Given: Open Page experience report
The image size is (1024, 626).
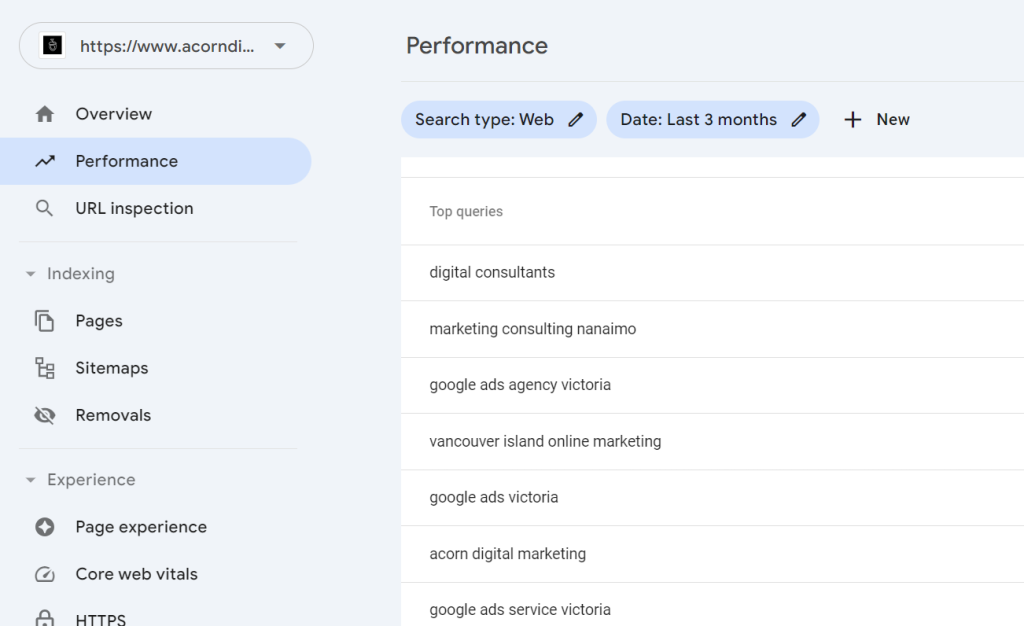Looking at the screenshot, I should [141, 527].
